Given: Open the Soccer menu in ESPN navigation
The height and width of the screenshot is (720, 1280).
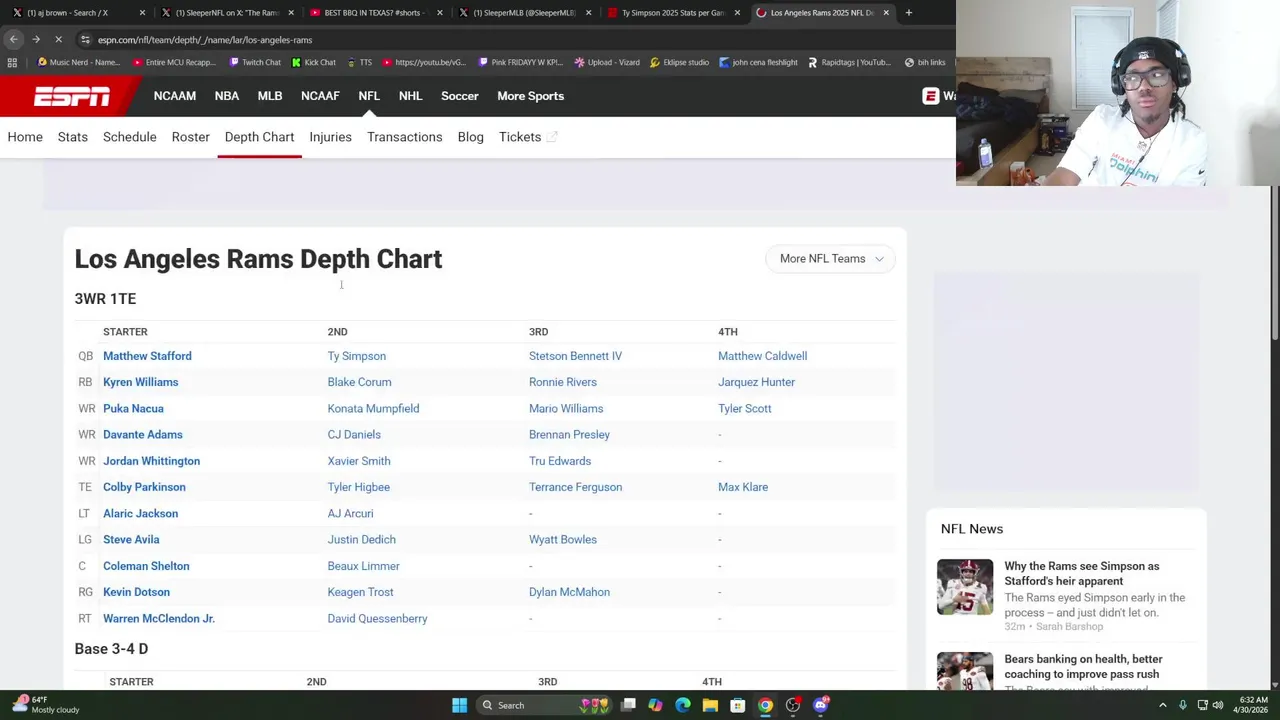Looking at the screenshot, I should (460, 96).
